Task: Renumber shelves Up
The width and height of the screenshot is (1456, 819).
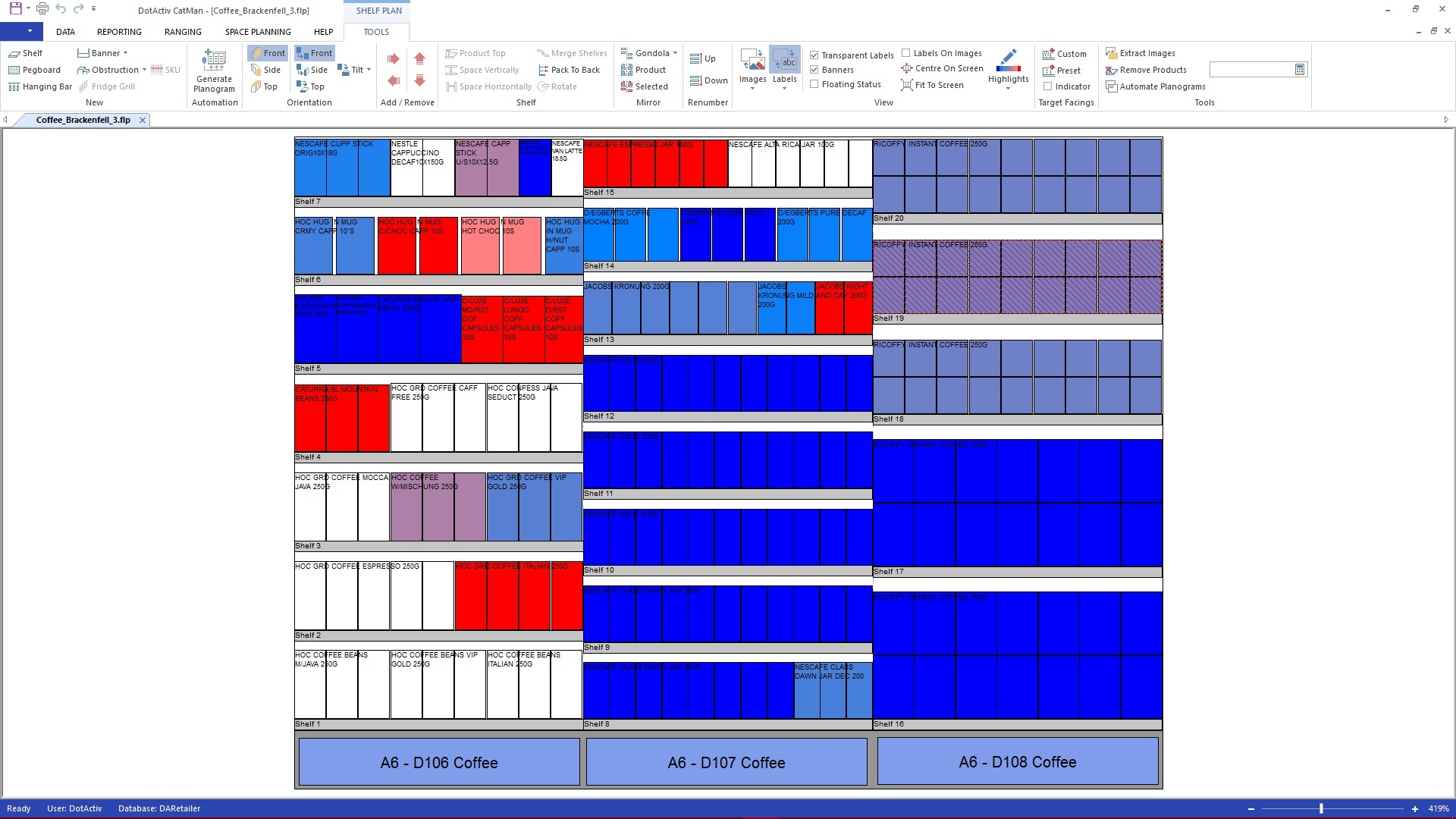Action: tap(703, 58)
